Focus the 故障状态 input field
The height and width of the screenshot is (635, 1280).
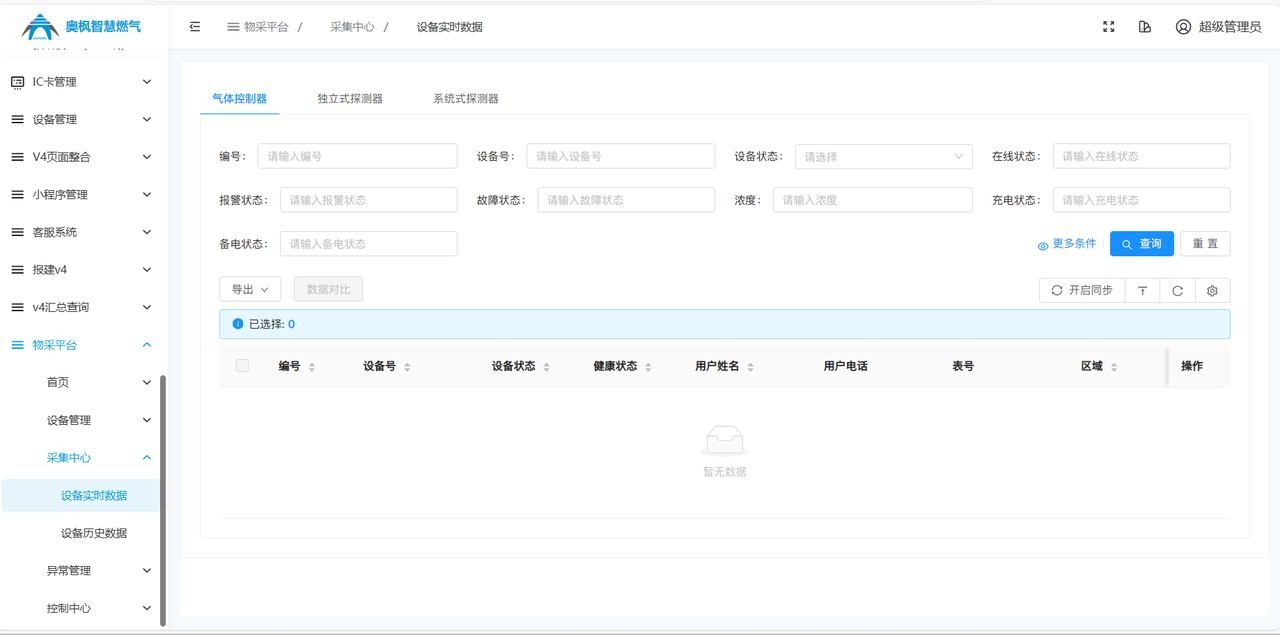pos(626,200)
